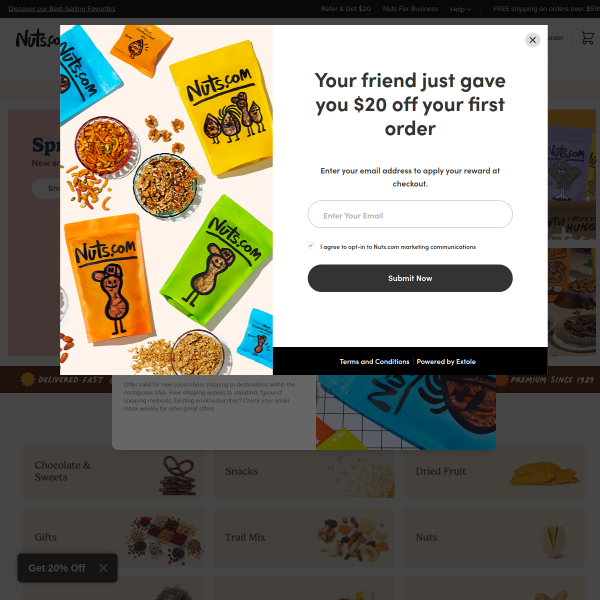This screenshot has height=600, width=600.
Task: Browse the Gifts category tile
Action: pos(113,538)
